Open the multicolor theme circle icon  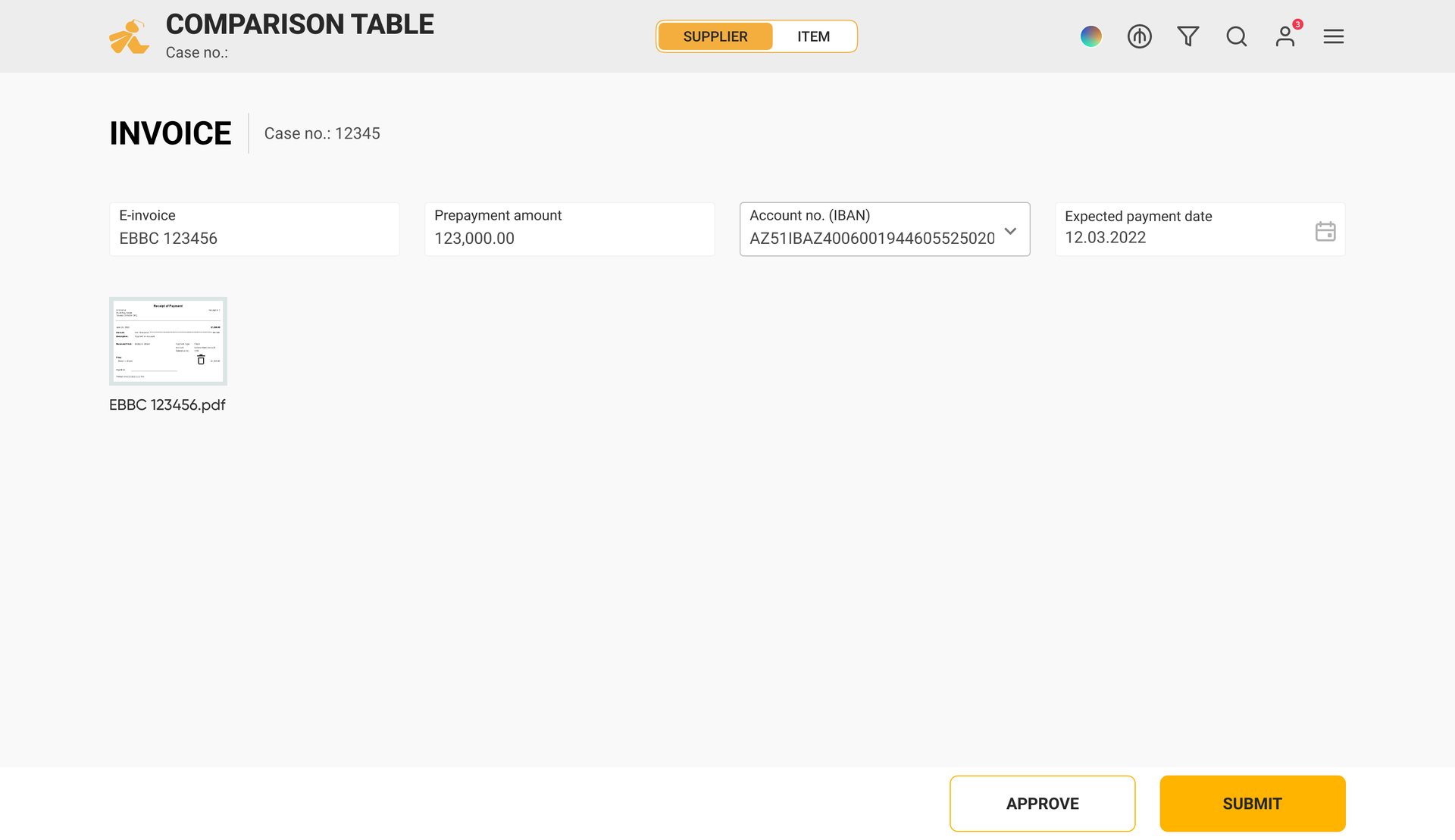coord(1090,36)
